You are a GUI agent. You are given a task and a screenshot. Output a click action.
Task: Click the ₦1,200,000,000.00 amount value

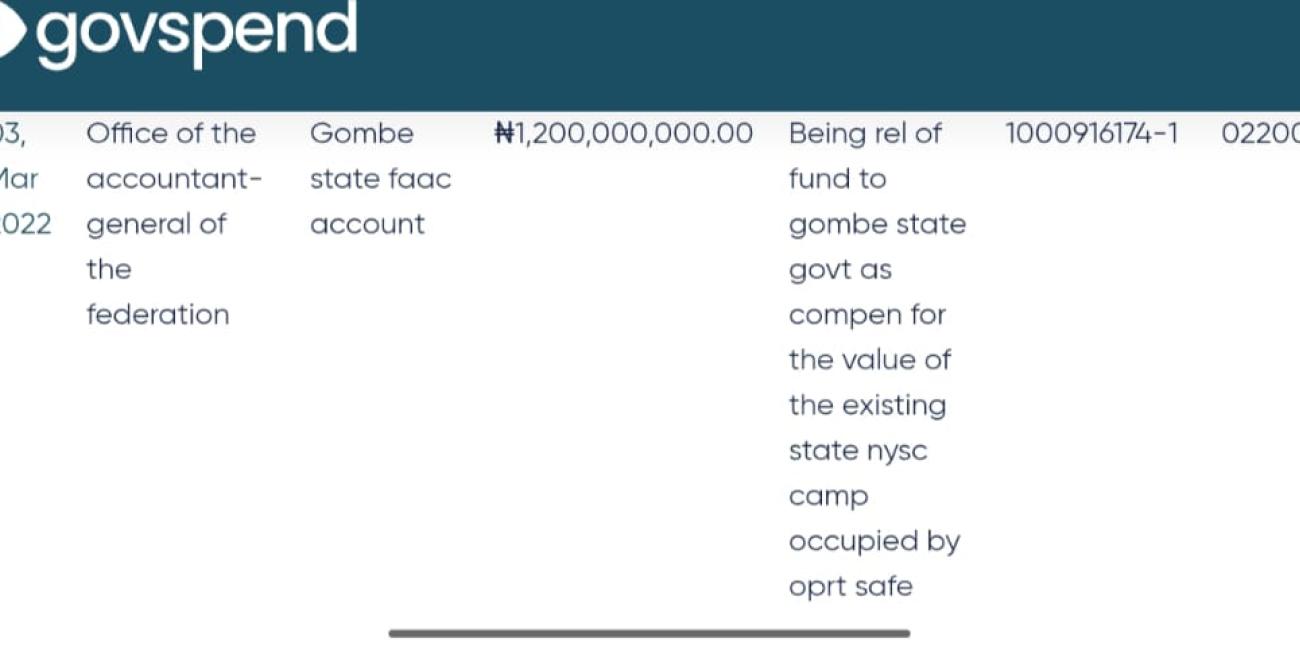624,133
